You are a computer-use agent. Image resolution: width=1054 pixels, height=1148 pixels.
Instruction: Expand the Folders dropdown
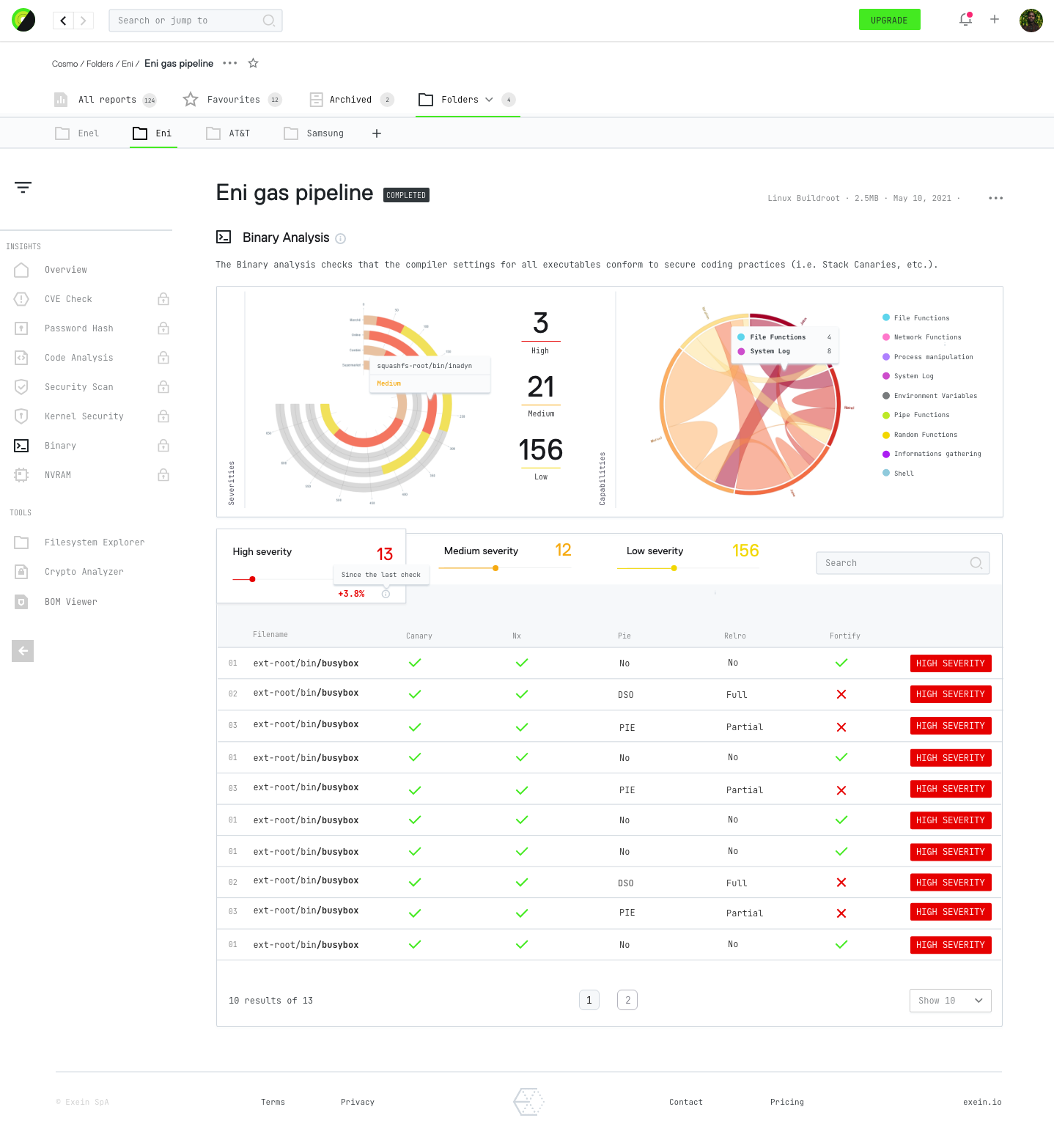[x=490, y=100]
